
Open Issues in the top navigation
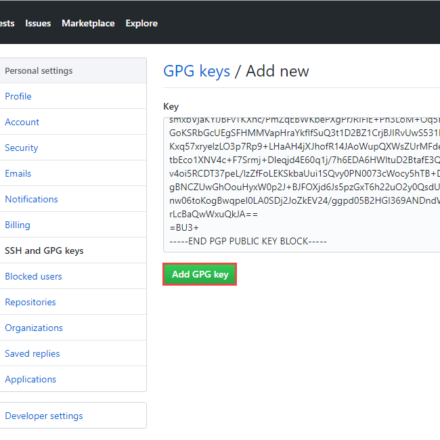(38, 23)
